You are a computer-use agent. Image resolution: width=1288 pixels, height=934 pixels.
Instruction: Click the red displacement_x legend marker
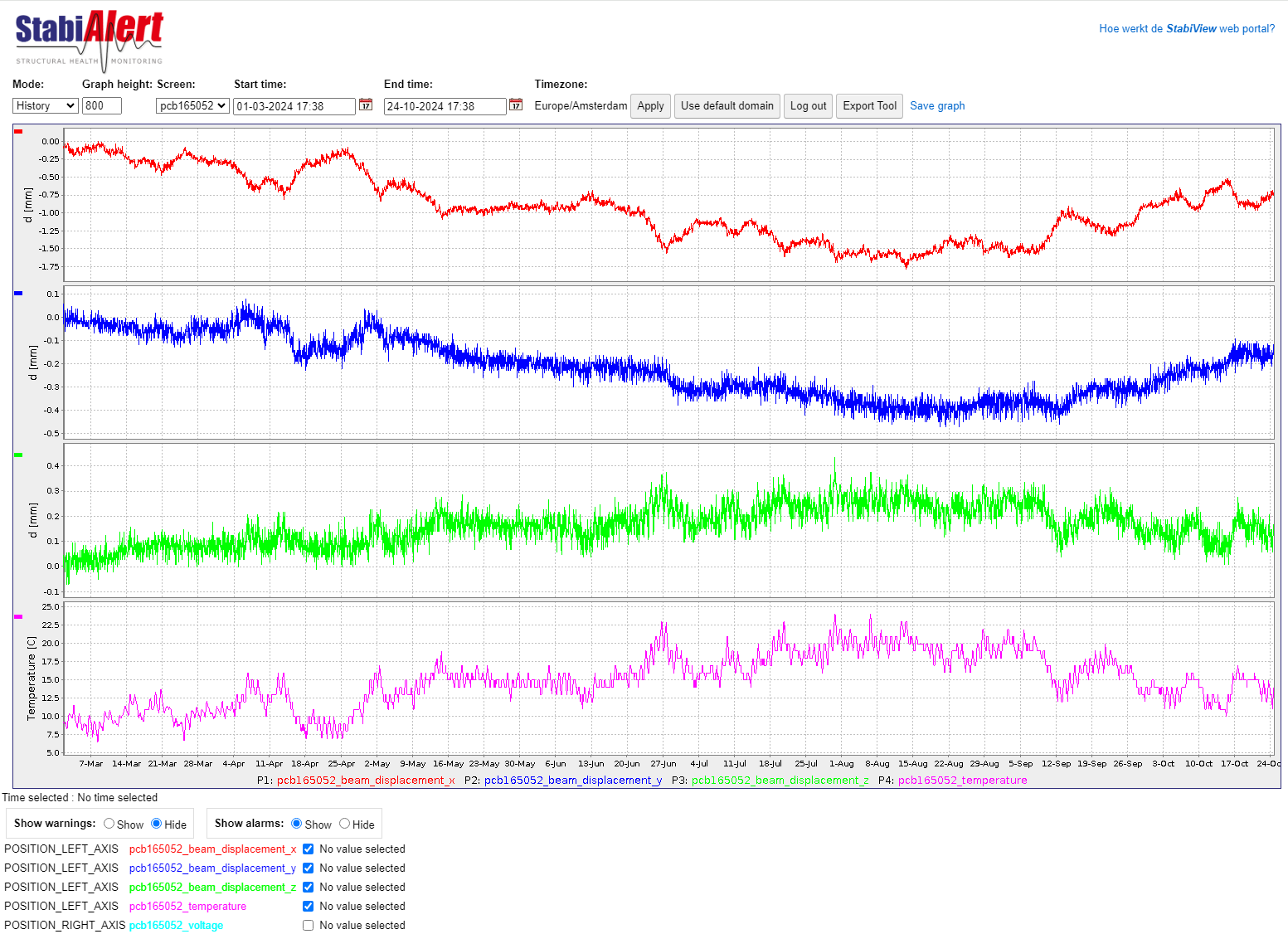[18, 132]
